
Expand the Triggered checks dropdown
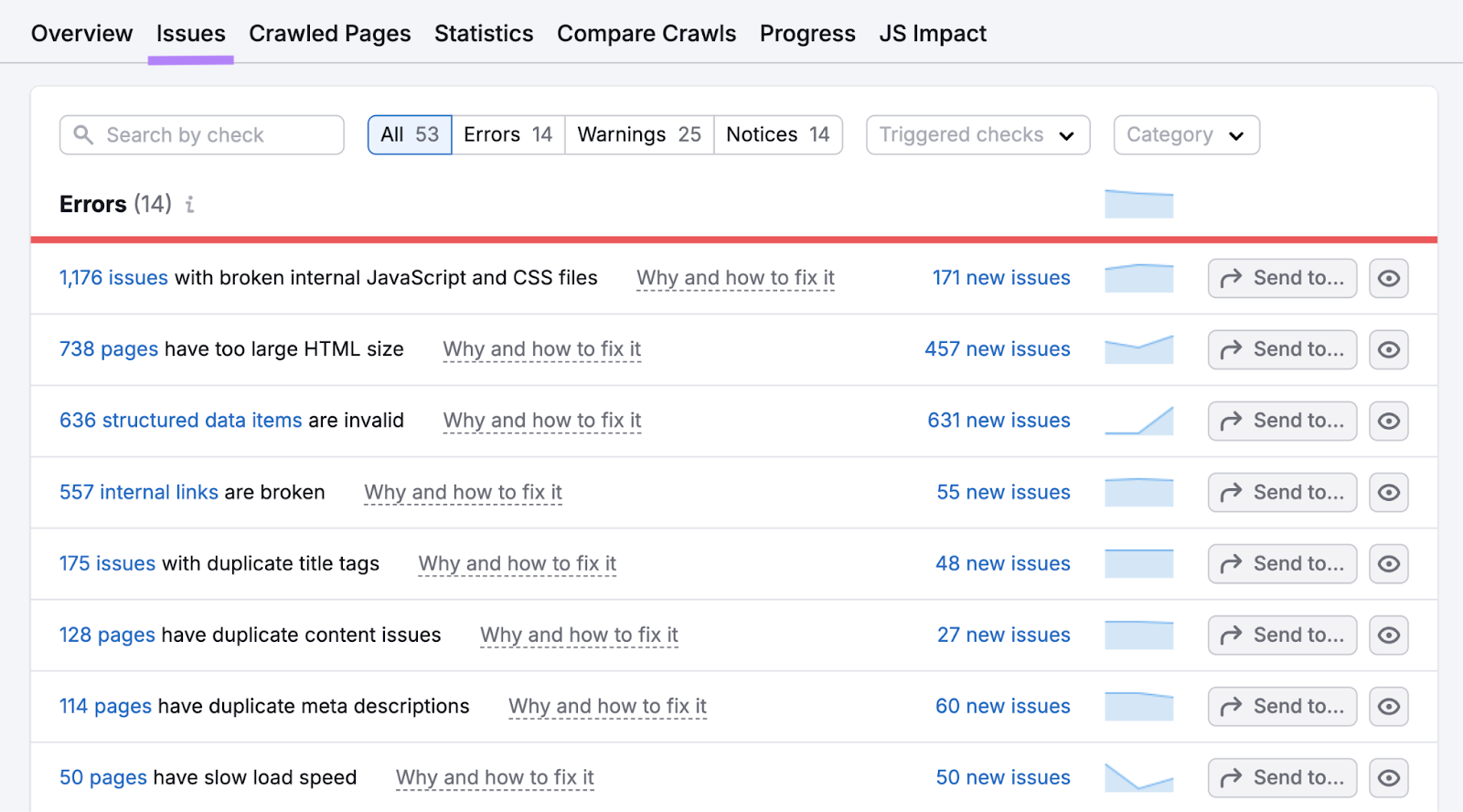[x=977, y=135]
